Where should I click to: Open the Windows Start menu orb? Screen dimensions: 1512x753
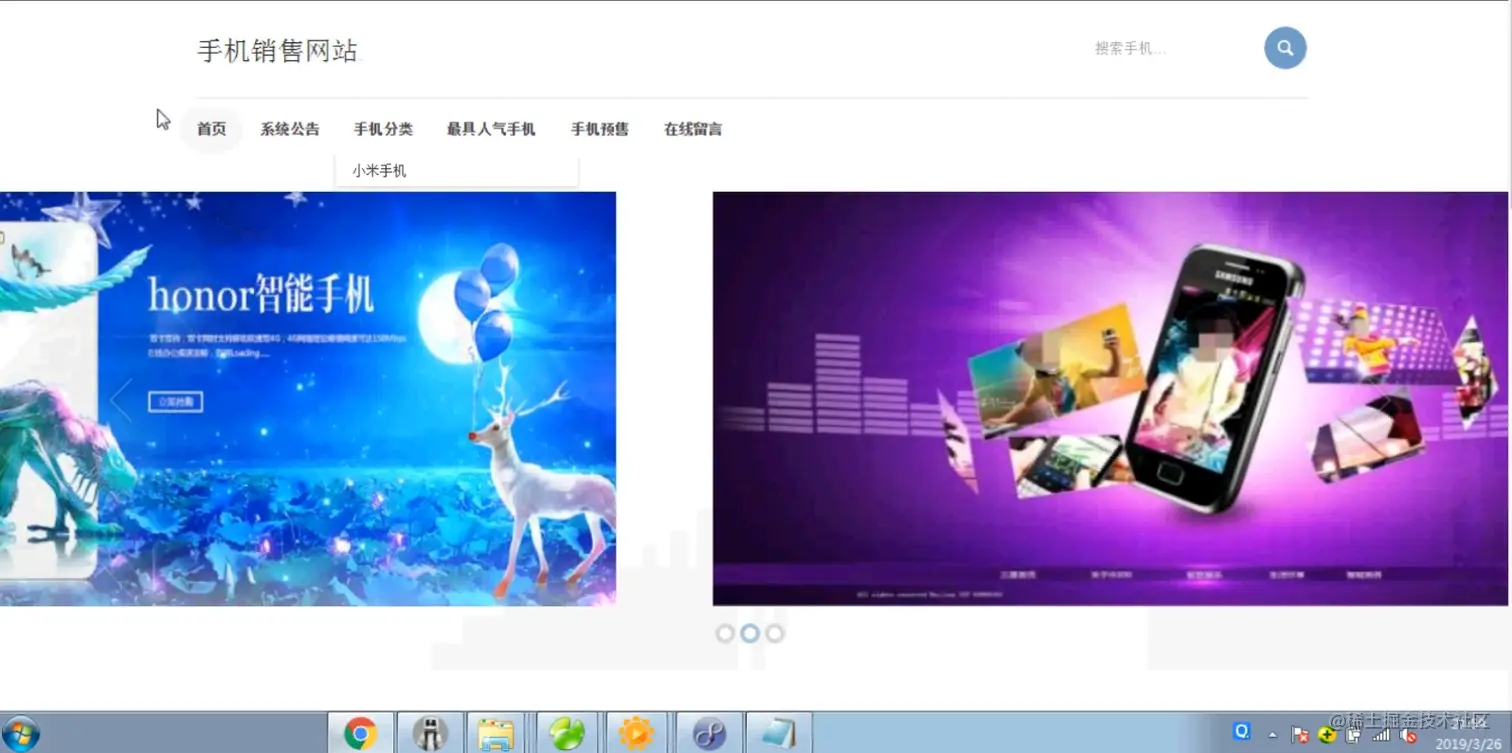pos(20,734)
